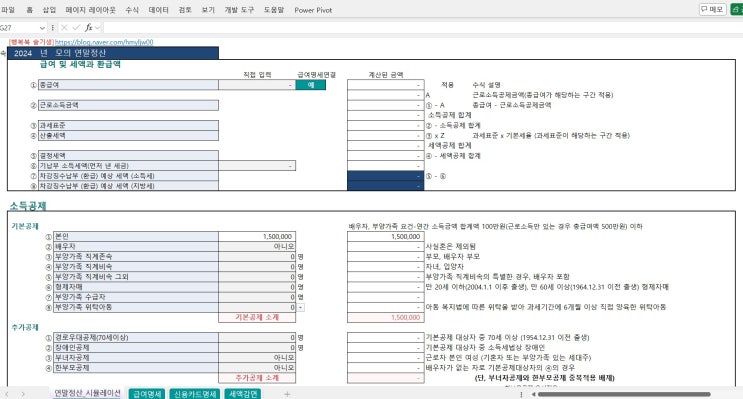Select the 본인 1,500,000 input cell
The image size is (743, 399).
click(257, 236)
